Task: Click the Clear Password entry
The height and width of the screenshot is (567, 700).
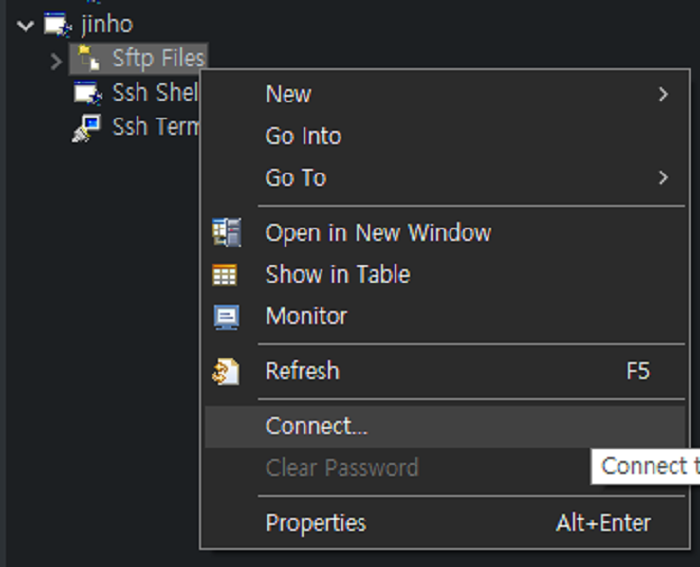Action: [x=341, y=467]
